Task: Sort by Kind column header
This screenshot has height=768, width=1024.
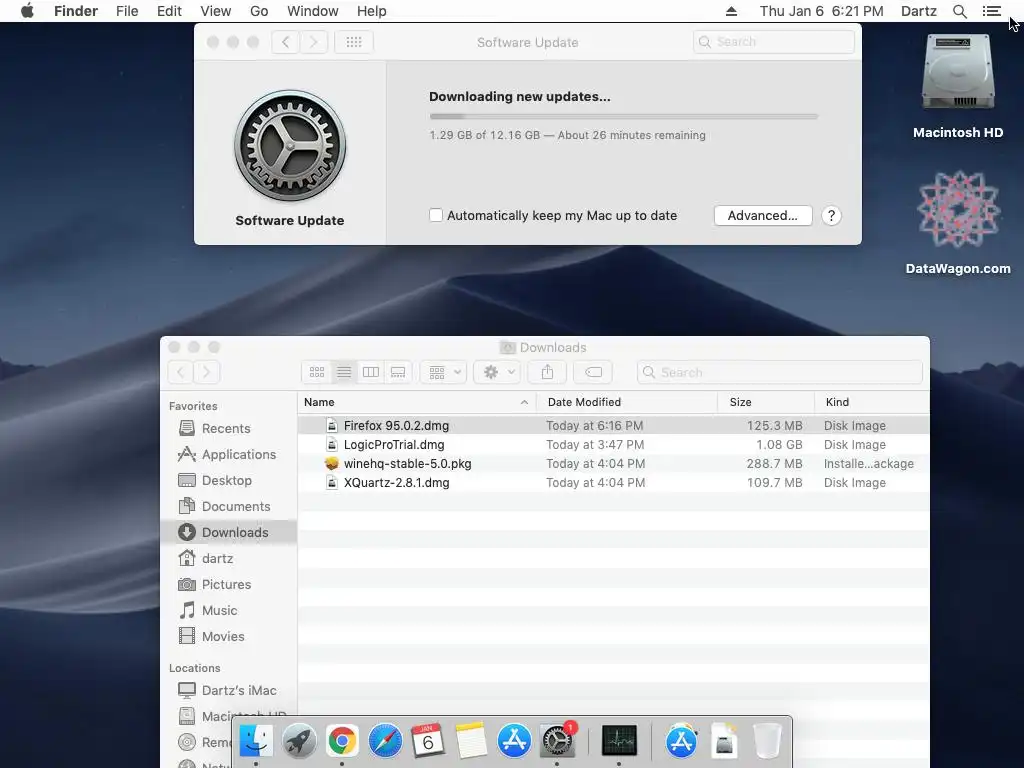Action: point(871,402)
